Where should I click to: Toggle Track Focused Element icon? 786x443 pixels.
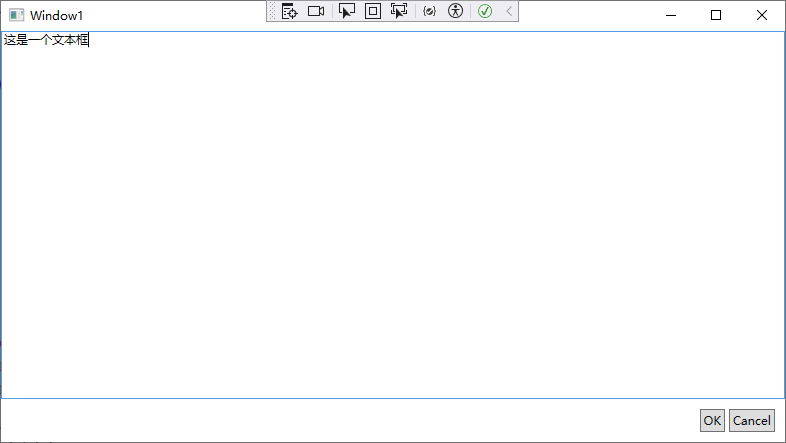pyautogui.click(x=399, y=11)
